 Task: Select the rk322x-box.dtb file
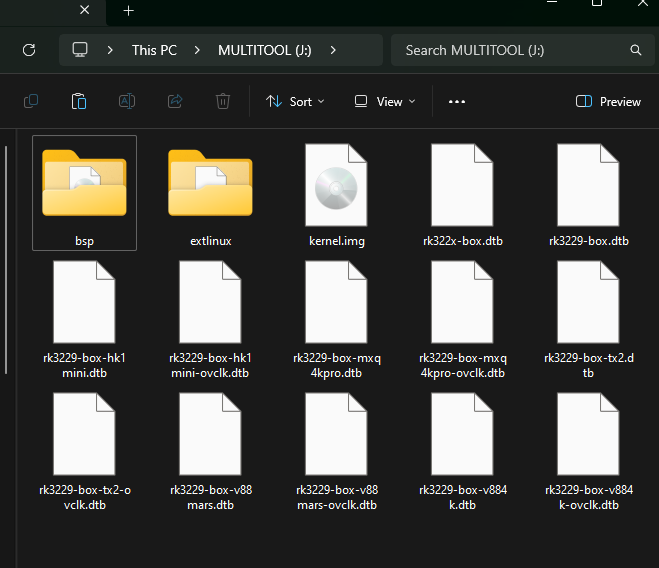point(462,193)
